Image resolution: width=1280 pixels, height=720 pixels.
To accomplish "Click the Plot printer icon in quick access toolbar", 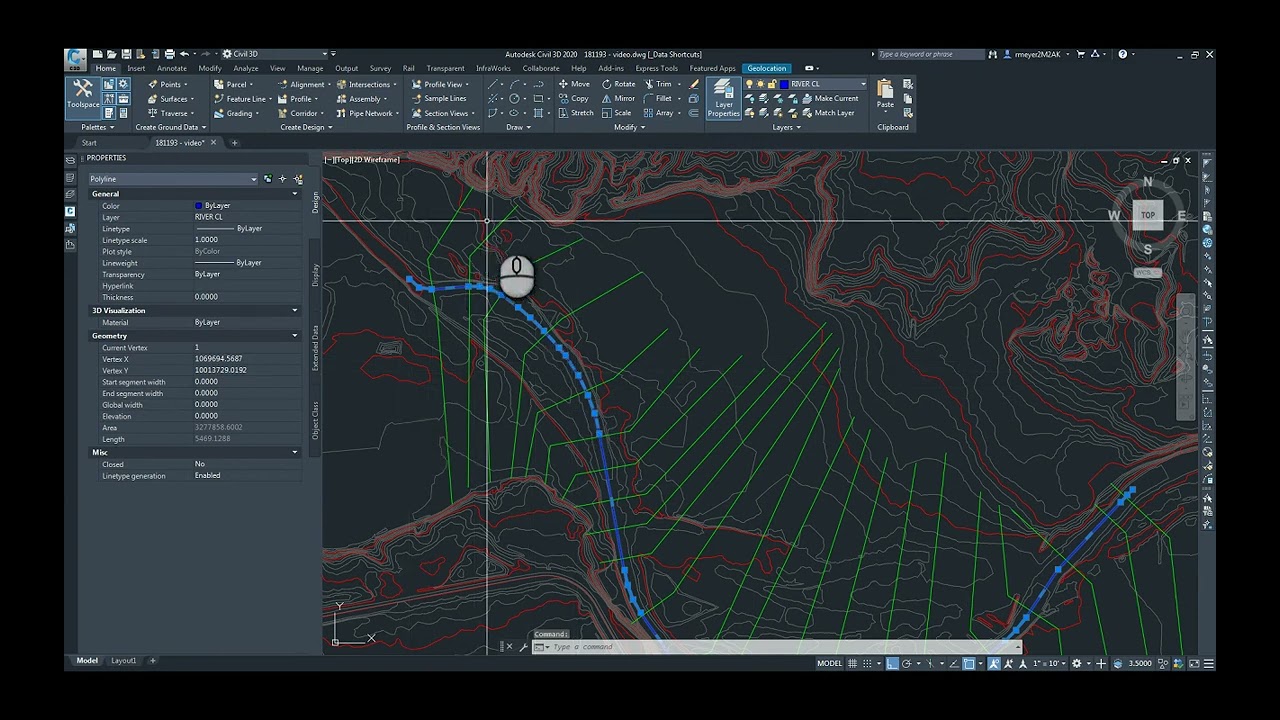I will pos(169,54).
